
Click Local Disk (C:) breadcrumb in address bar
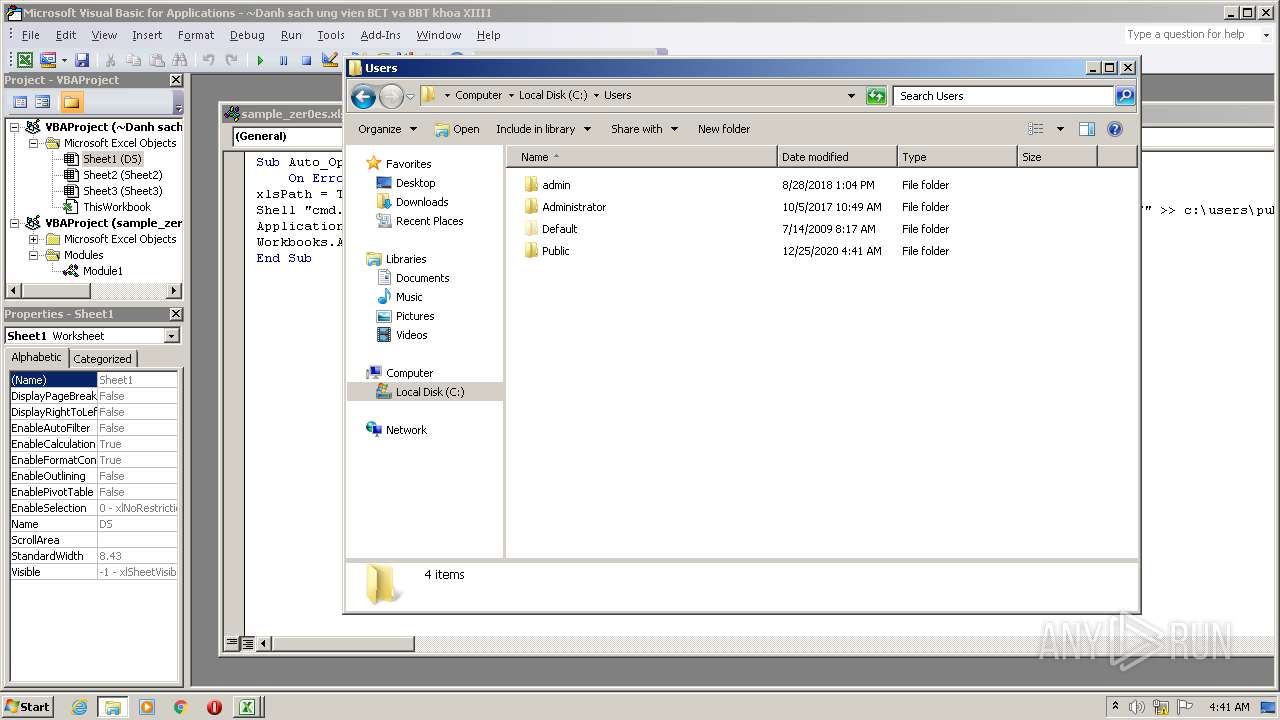coord(553,96)
